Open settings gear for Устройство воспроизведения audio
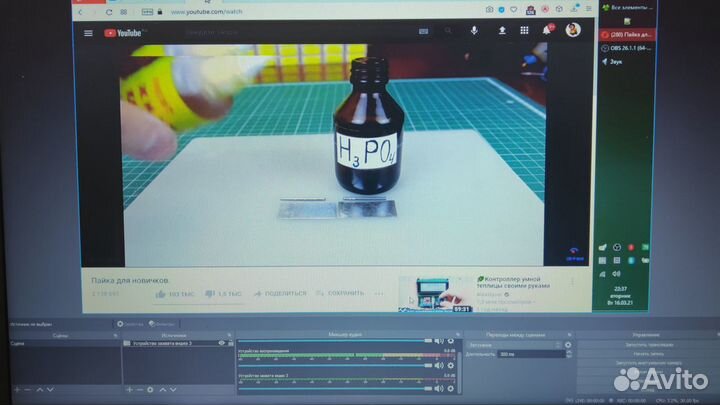Viewport: 720px width, 405px height. 450,366
